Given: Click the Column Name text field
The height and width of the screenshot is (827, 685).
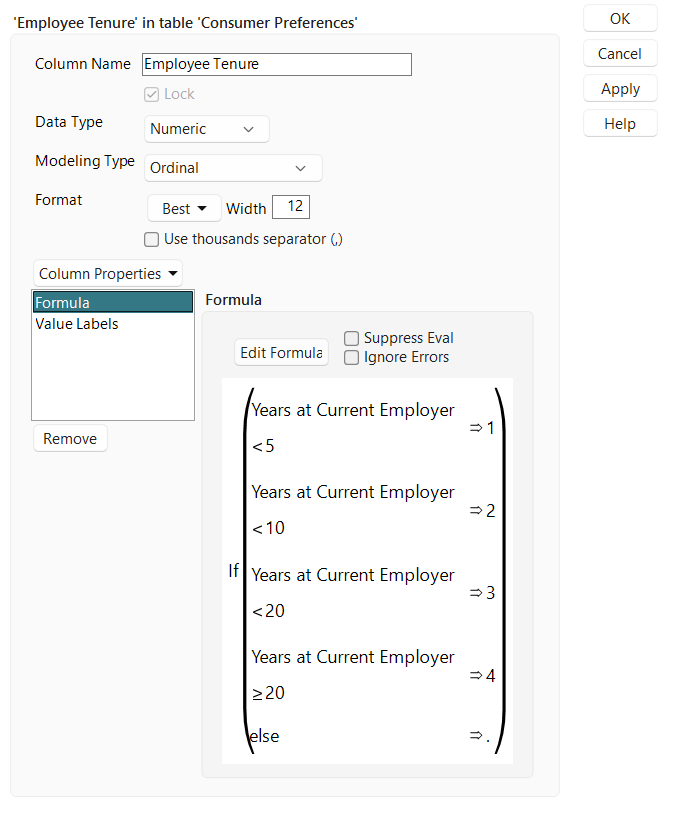Looking at the screenshot, I should (x=277, y=64).
